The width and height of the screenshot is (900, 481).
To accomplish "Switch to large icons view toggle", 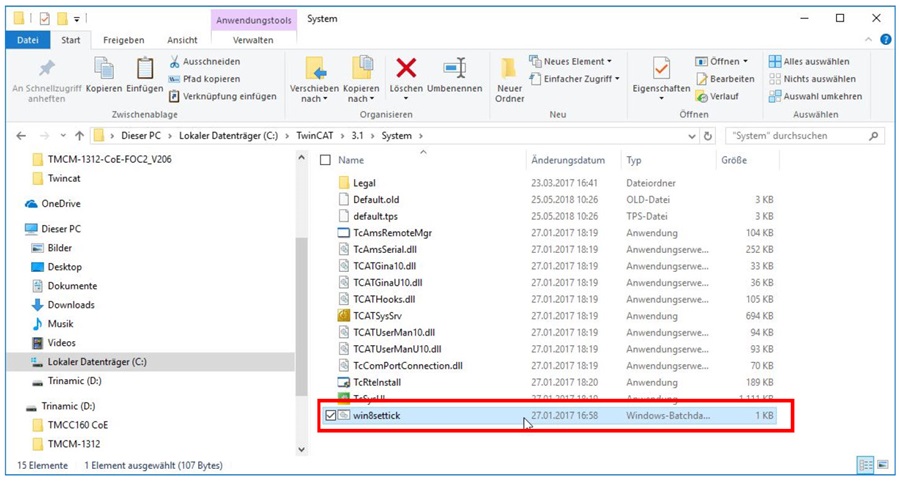I will 880,465.
